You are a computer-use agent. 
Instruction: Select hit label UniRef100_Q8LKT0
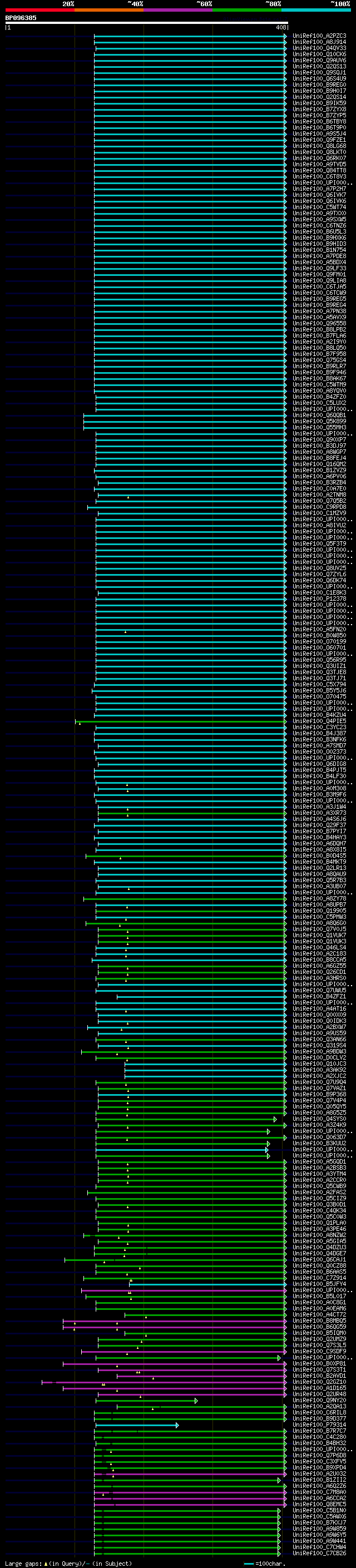pos(319,152)
